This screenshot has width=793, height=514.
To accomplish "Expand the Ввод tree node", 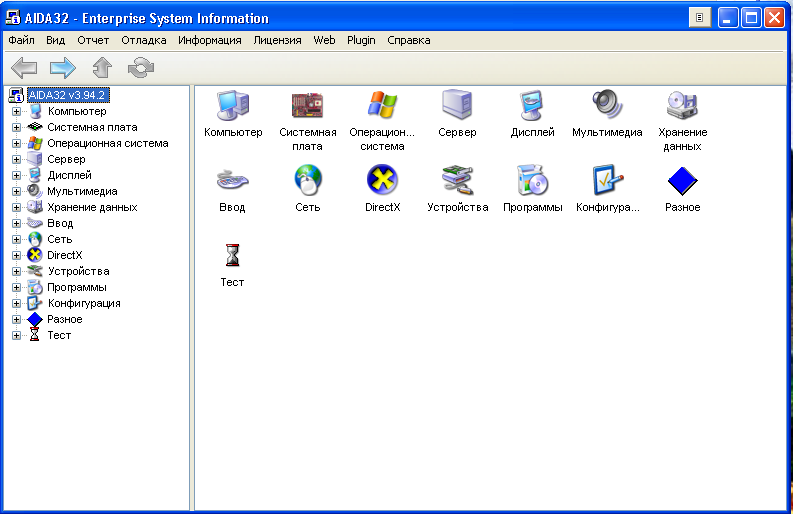I will pos(16,223).
